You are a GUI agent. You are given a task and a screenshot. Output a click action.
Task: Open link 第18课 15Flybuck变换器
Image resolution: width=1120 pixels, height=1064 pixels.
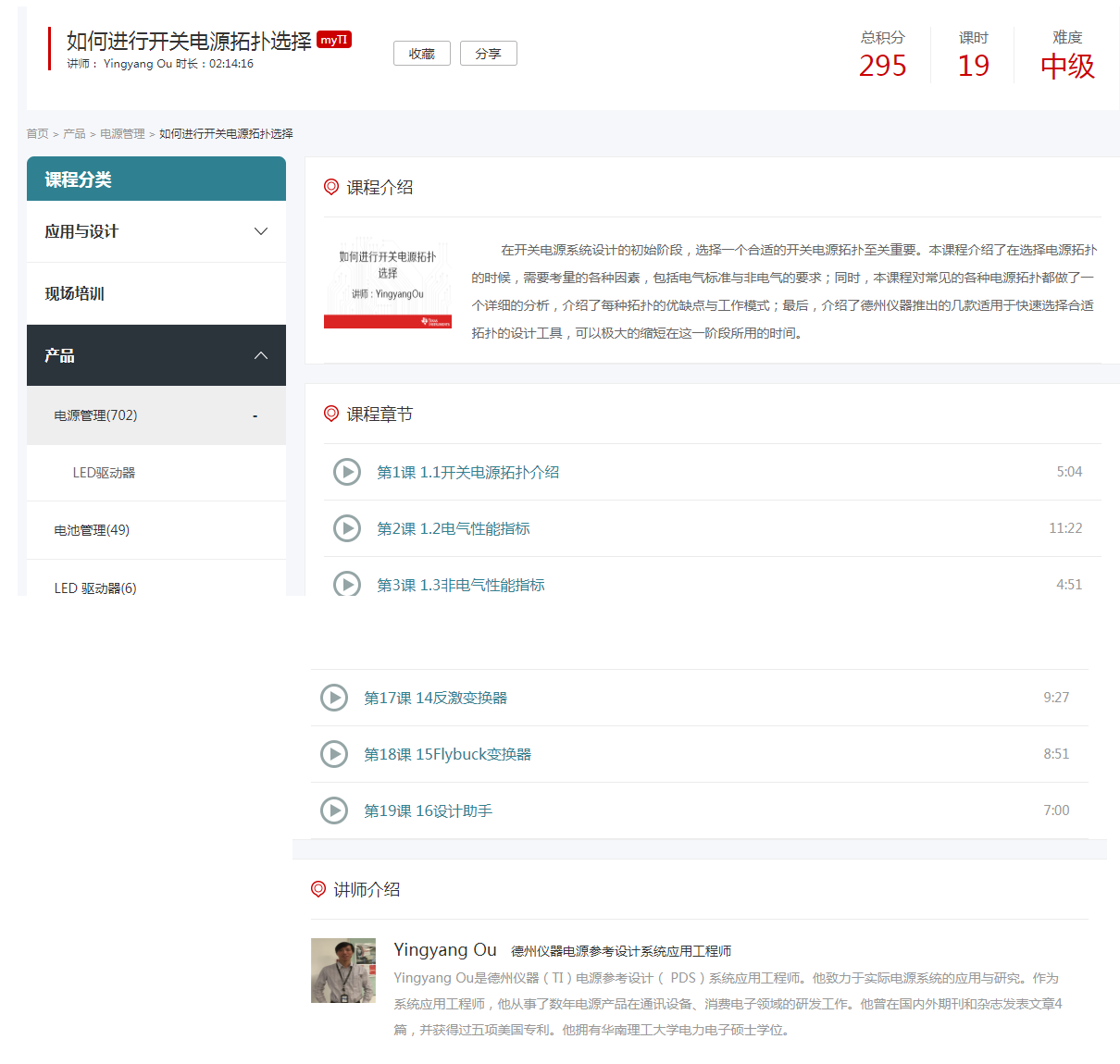[448, 754]
